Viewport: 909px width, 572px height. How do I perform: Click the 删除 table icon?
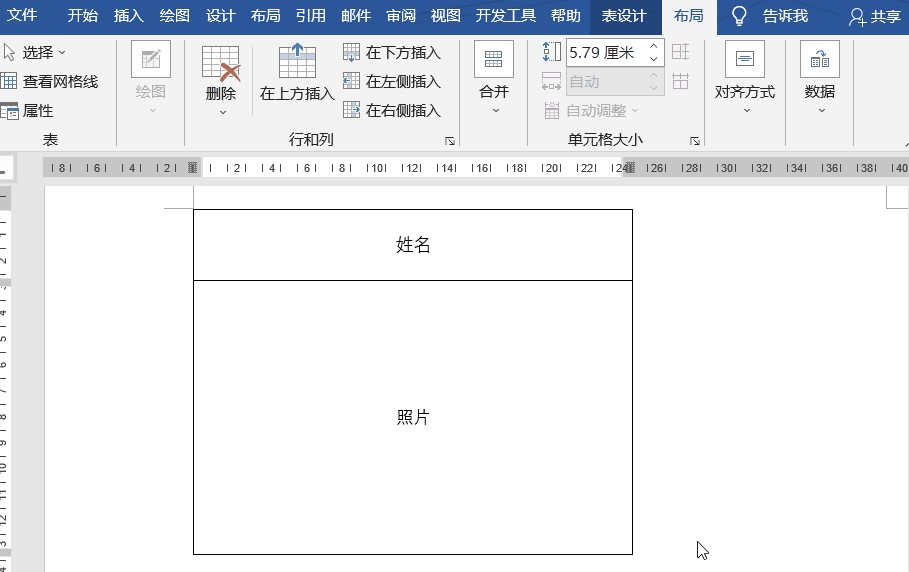221,63
